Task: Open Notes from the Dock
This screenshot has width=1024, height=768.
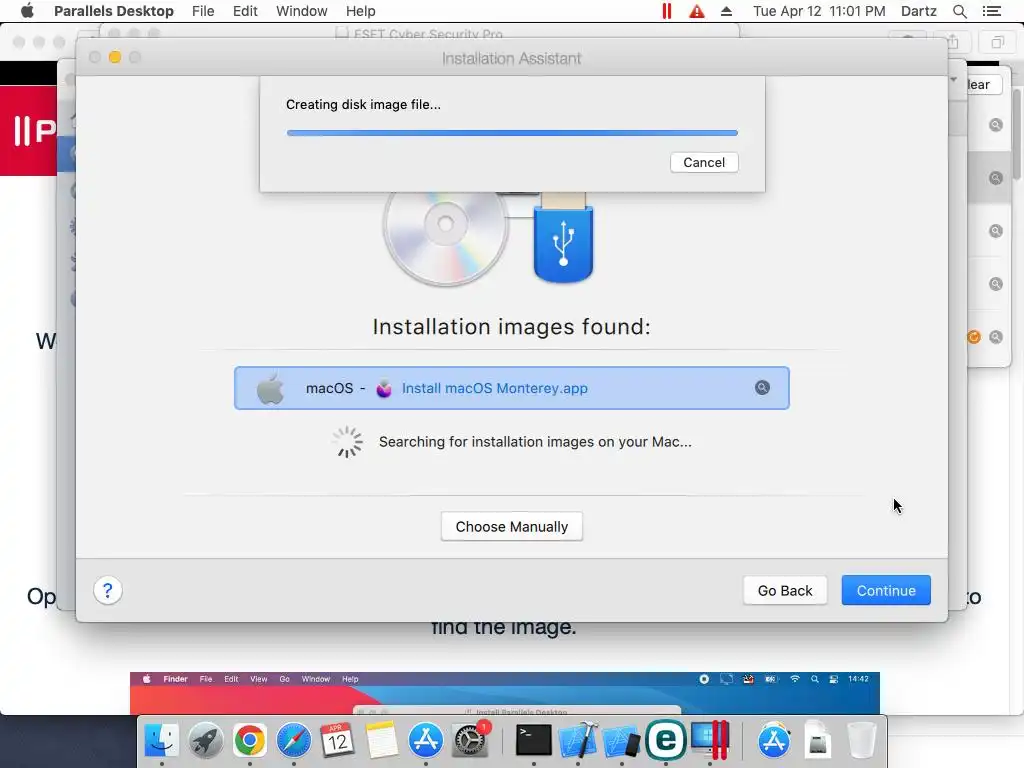Action: coord(381,740)
